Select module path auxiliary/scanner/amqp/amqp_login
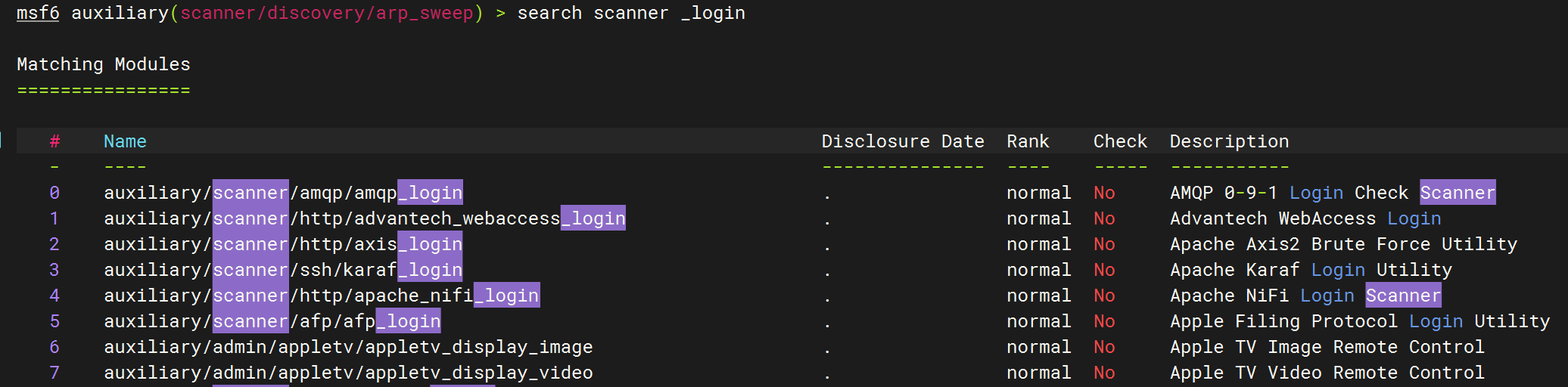 click(283, 193)
